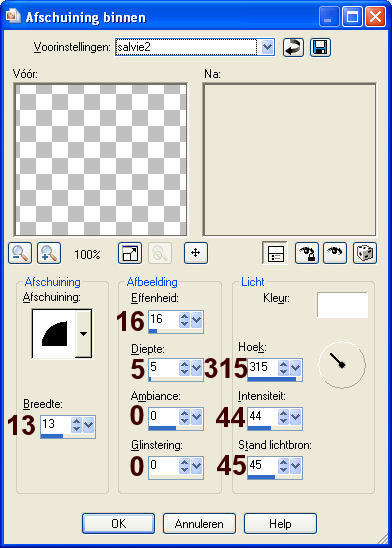The image size is (392, 548).
Task: Click the Annuleren button
Action: pyautogui.click(x=199, y=524)
